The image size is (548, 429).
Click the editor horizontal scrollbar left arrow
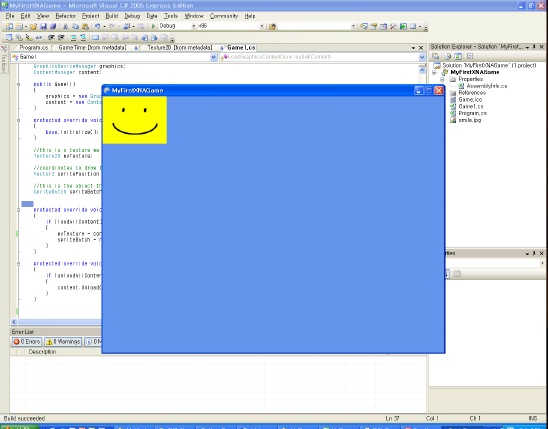(14, 322)
